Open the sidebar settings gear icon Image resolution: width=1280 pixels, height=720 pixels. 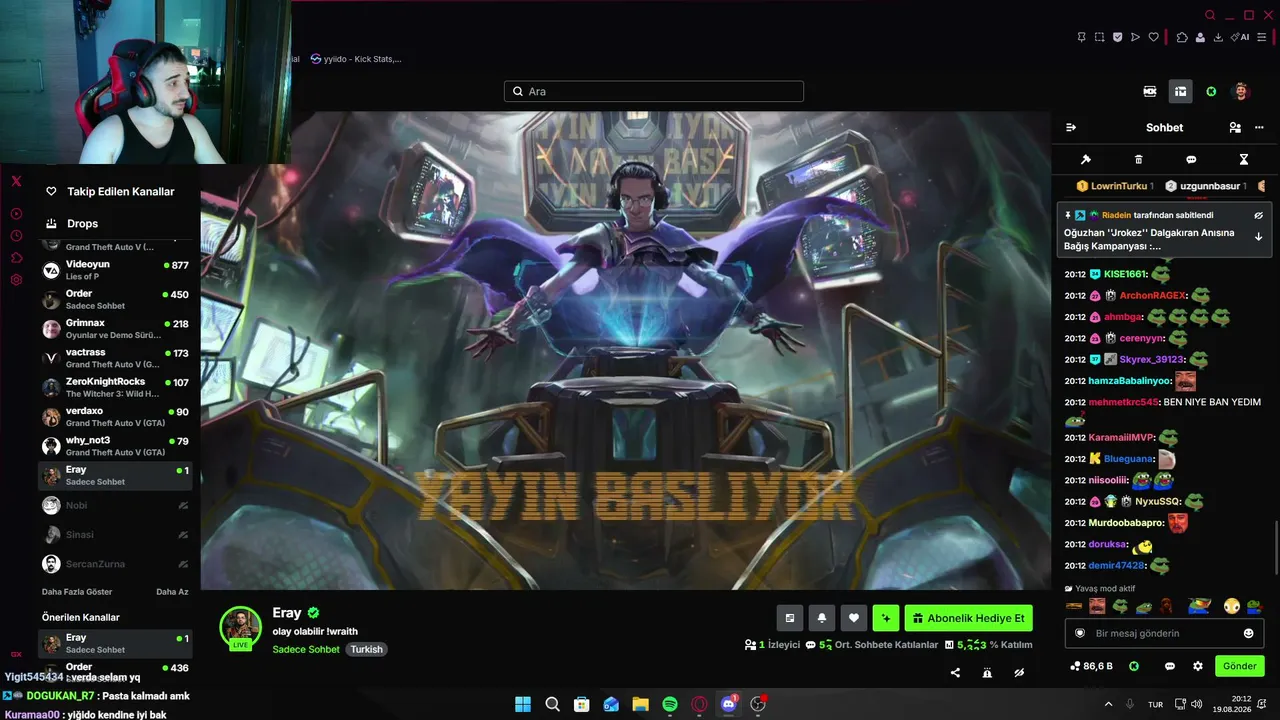16,280
